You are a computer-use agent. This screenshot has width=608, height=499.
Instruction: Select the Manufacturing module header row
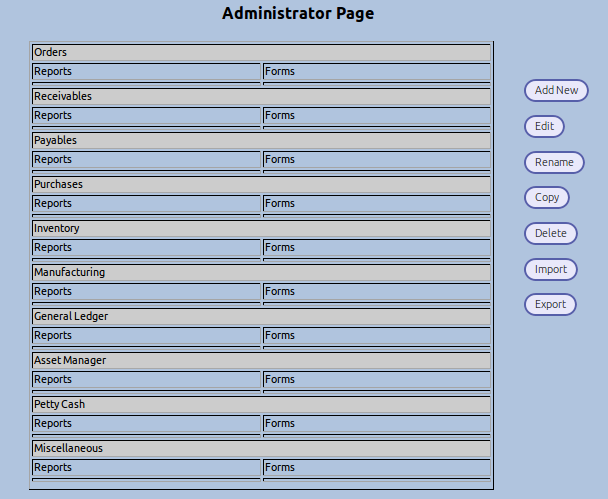pos(261,272)
